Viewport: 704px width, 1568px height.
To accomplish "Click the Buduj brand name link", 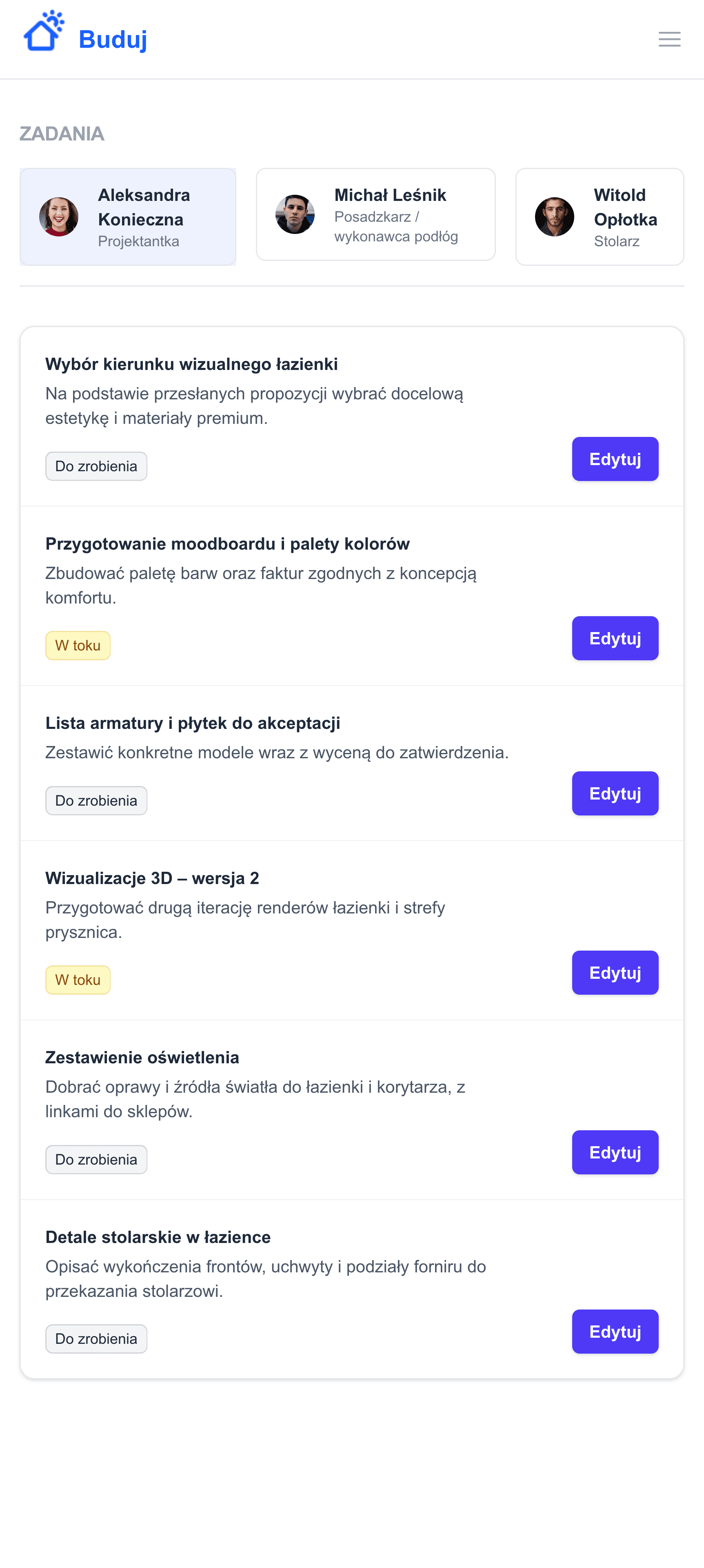I will click(x=113, y=40).
